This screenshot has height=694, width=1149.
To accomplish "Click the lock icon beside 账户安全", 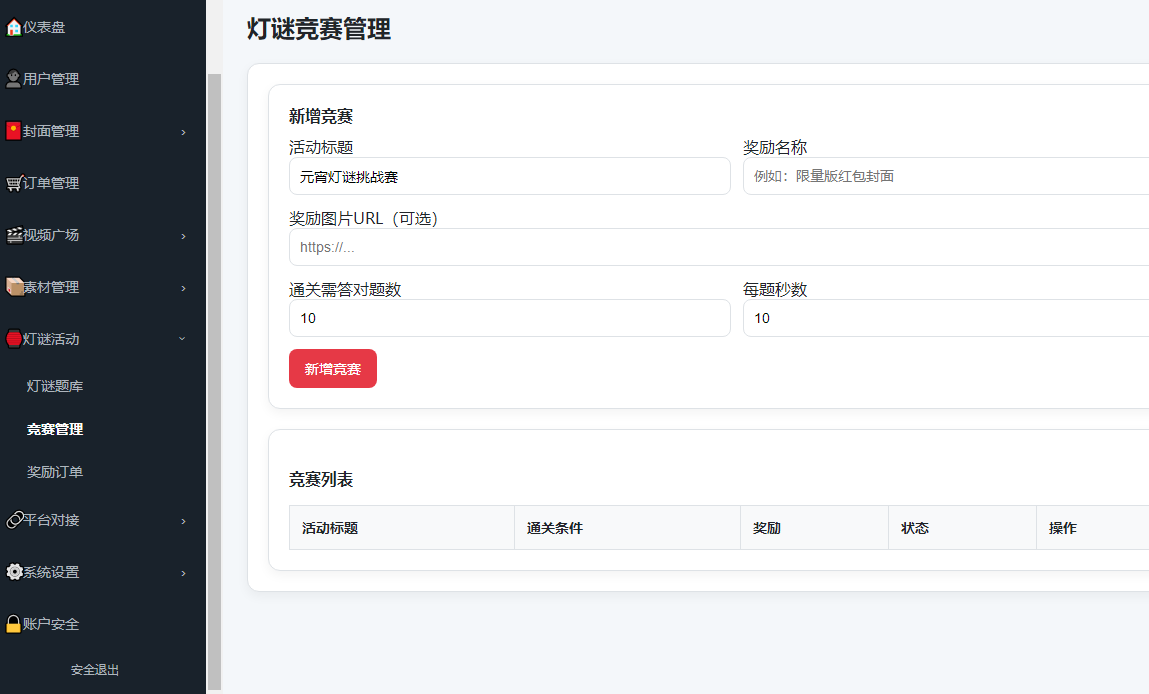I will tap(14, 624).
